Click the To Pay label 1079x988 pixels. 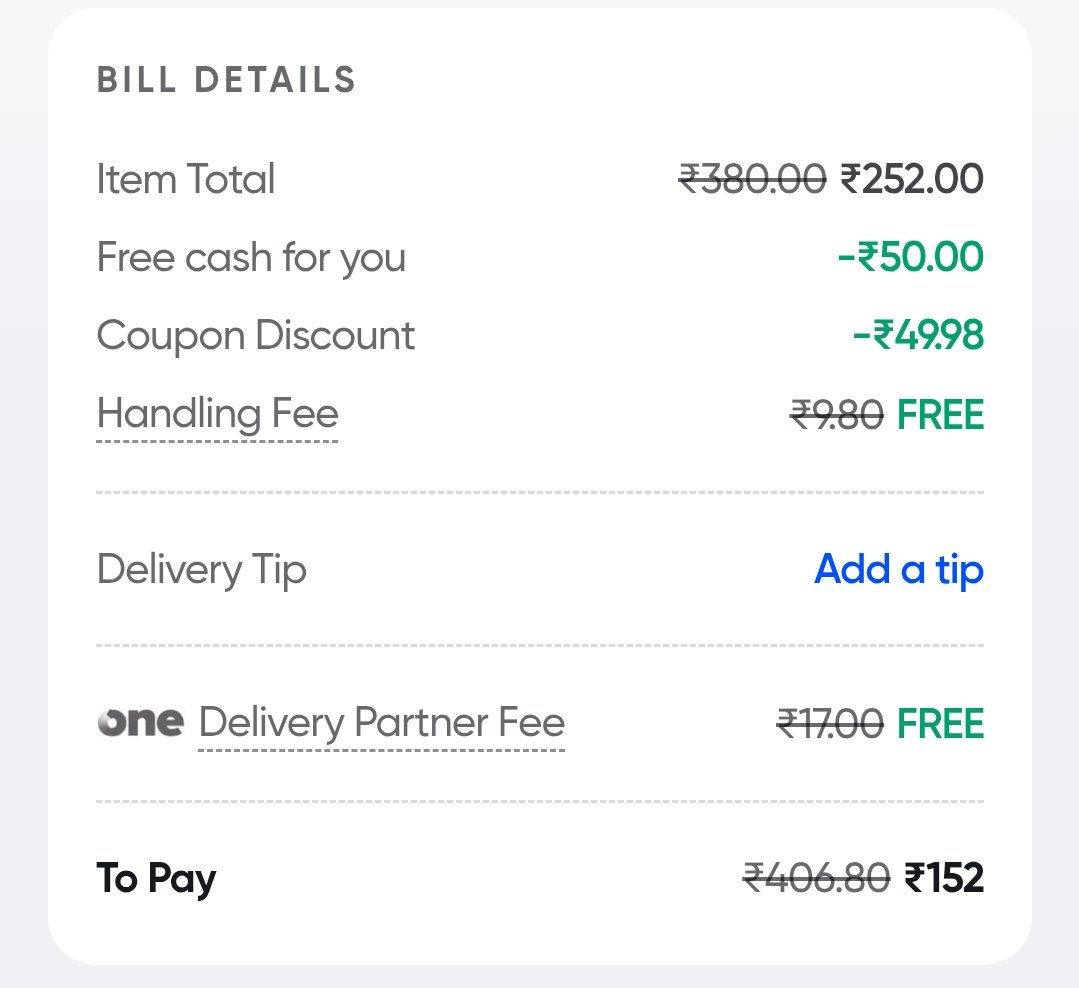click(x=156, y=879)
